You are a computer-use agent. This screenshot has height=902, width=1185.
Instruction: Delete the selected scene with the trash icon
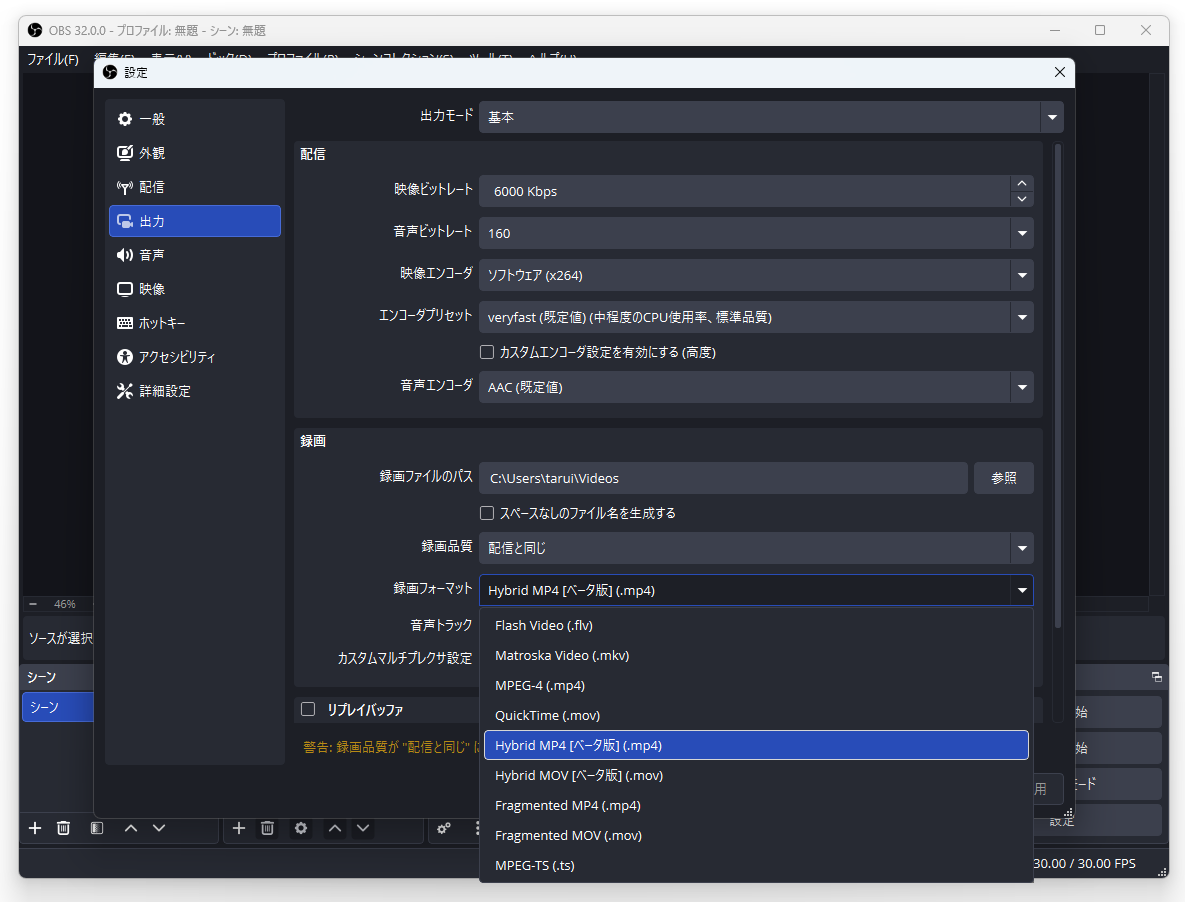[x=63, y=828]
